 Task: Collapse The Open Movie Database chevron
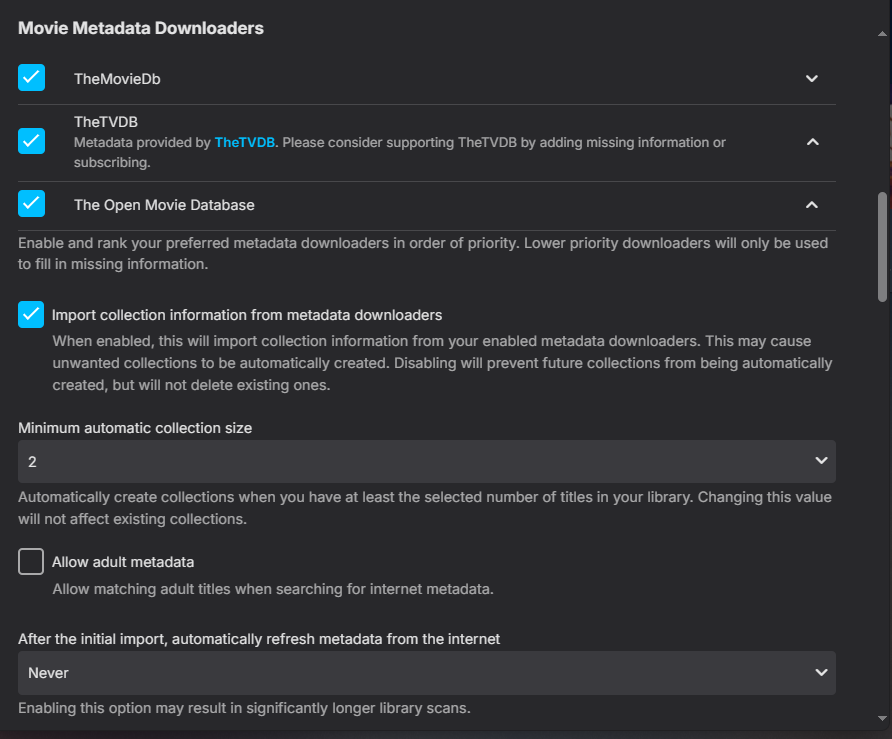812,205
